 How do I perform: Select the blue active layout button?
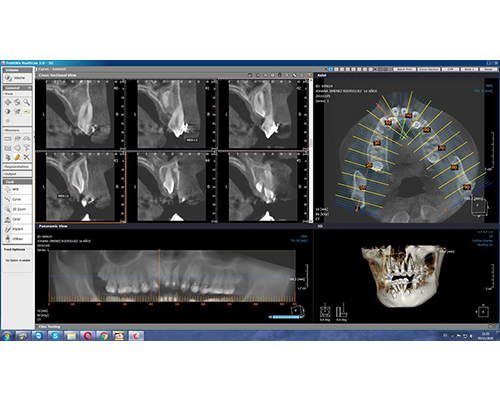[x=330, y=69]
